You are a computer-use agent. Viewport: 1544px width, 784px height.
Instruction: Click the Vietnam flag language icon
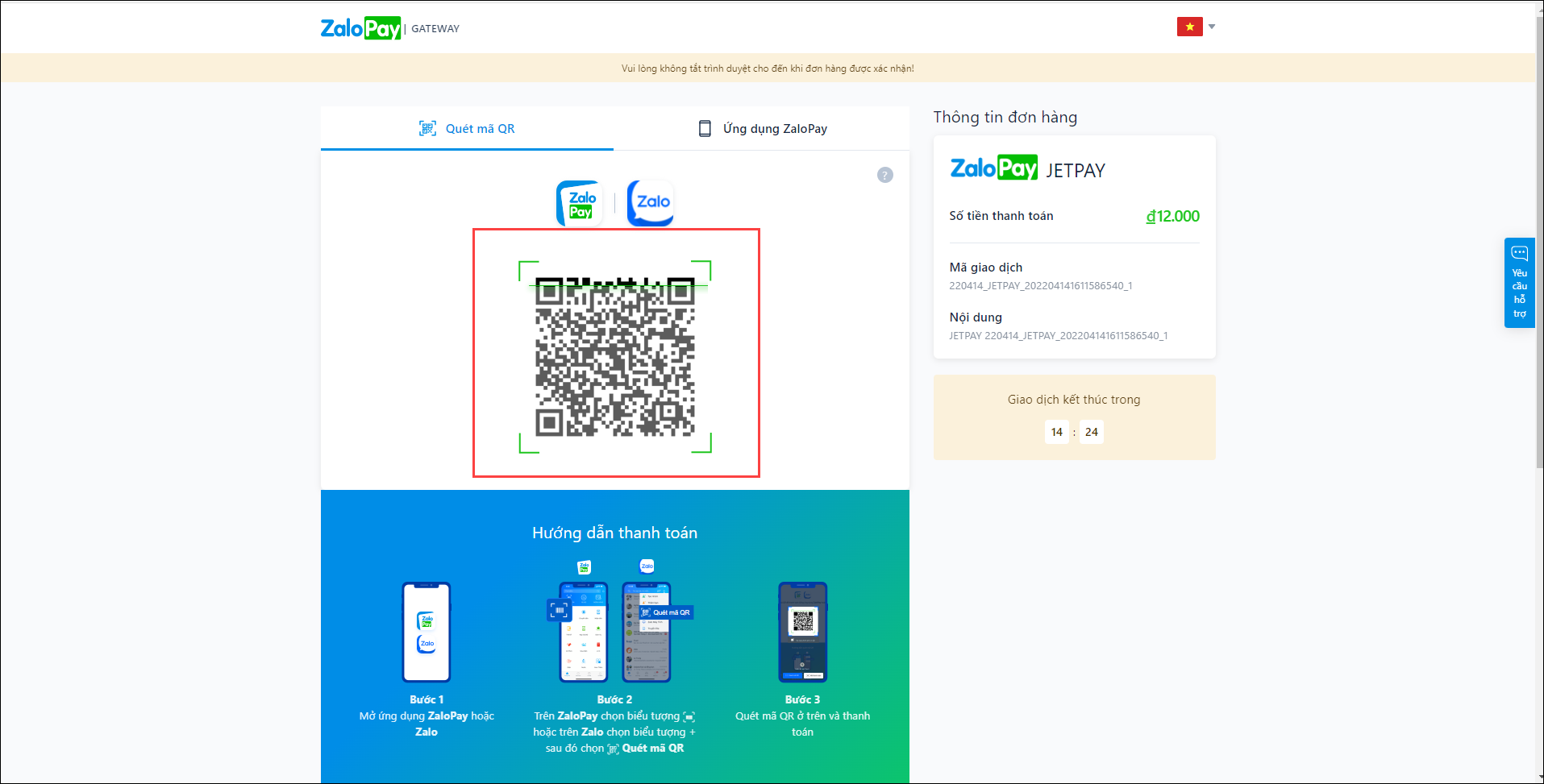pos(1189,27)
